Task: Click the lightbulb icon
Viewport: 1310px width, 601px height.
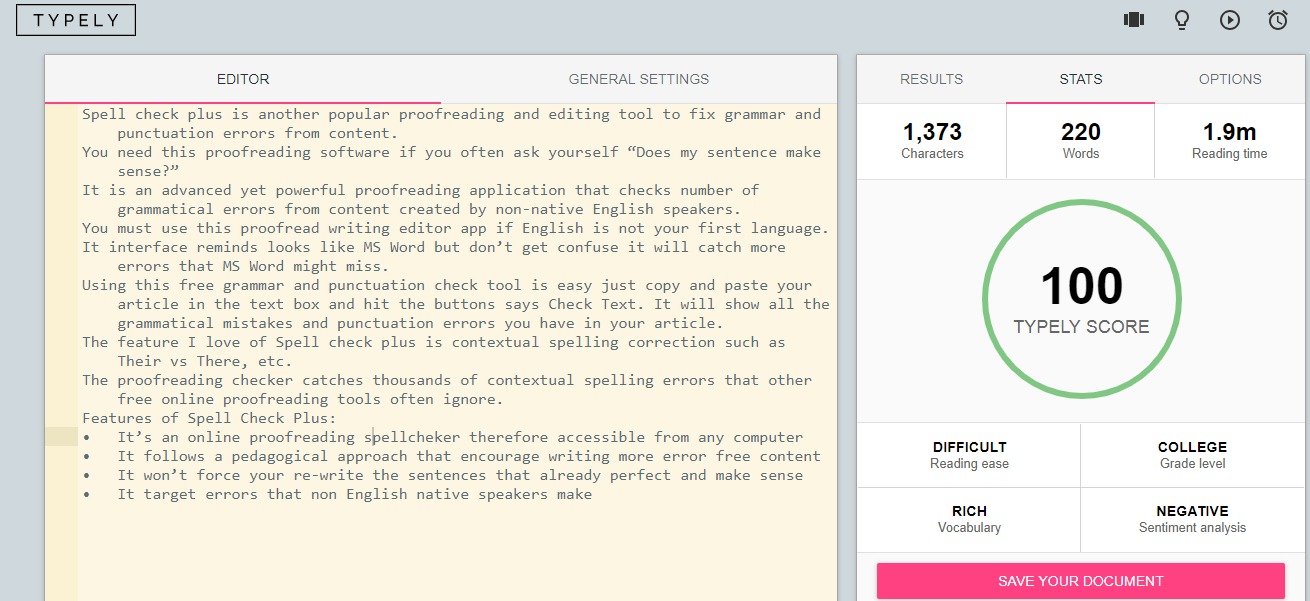Action: pyautogui.click(x=1181, y=19)
